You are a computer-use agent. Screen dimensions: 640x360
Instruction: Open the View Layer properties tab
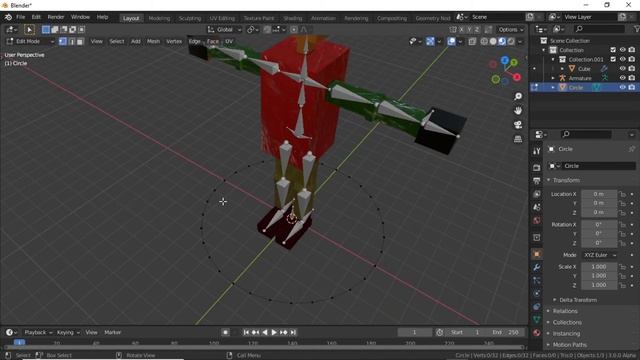[x=537, y=194]
